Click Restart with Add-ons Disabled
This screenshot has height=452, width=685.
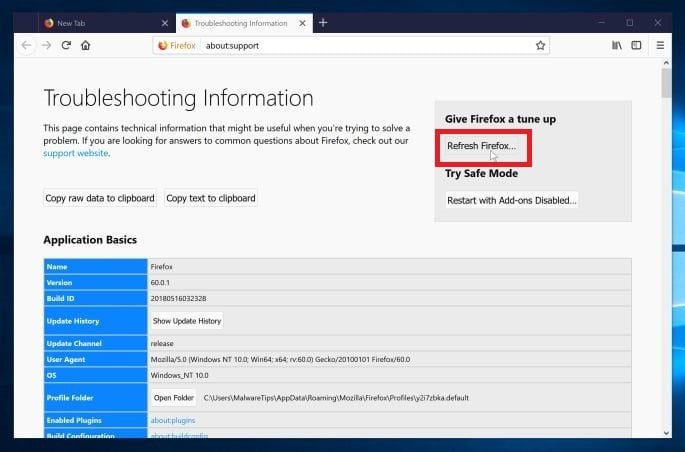tap(511, 200)
